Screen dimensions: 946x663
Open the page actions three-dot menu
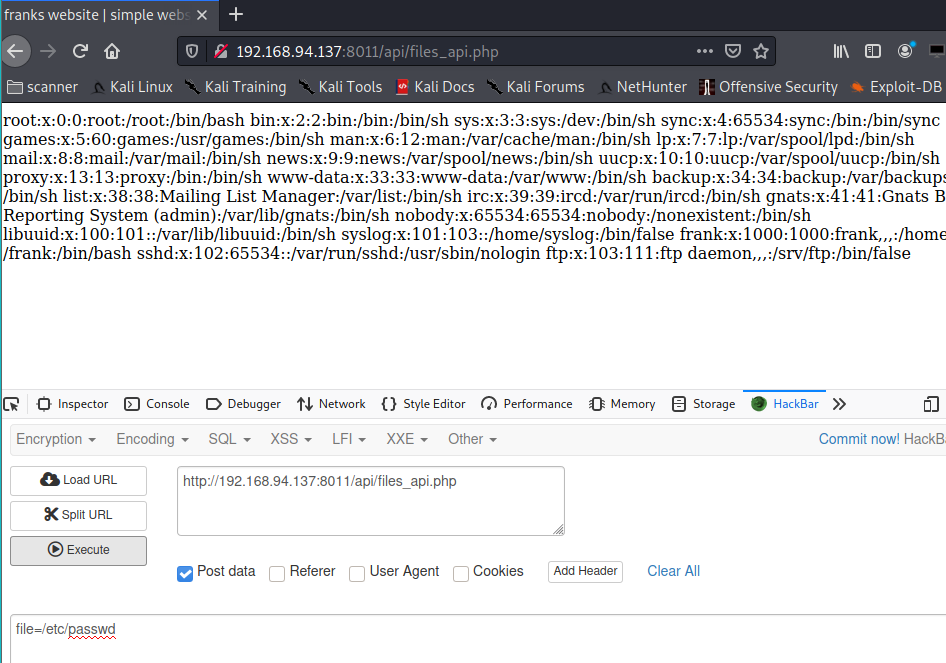[x=705, y=51]
